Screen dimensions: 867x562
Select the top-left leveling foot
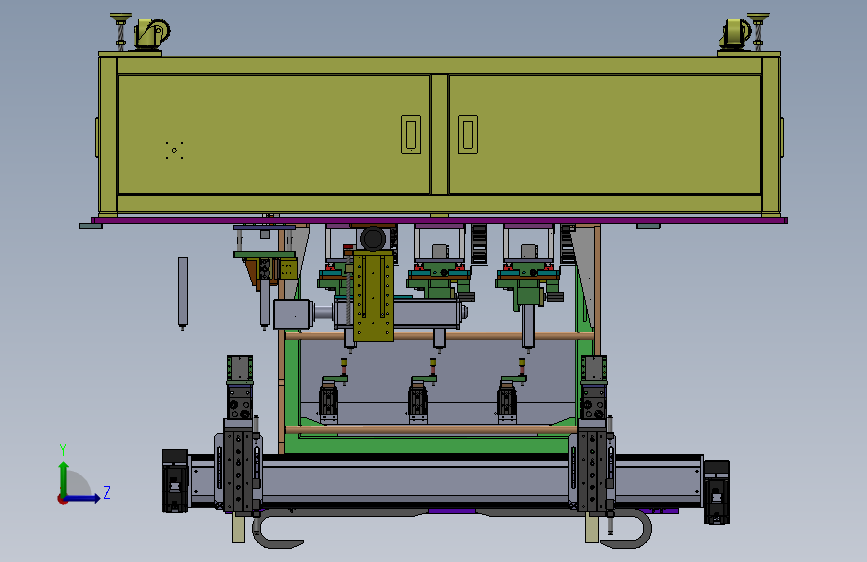pyautogui.click(x=121, y=32)
